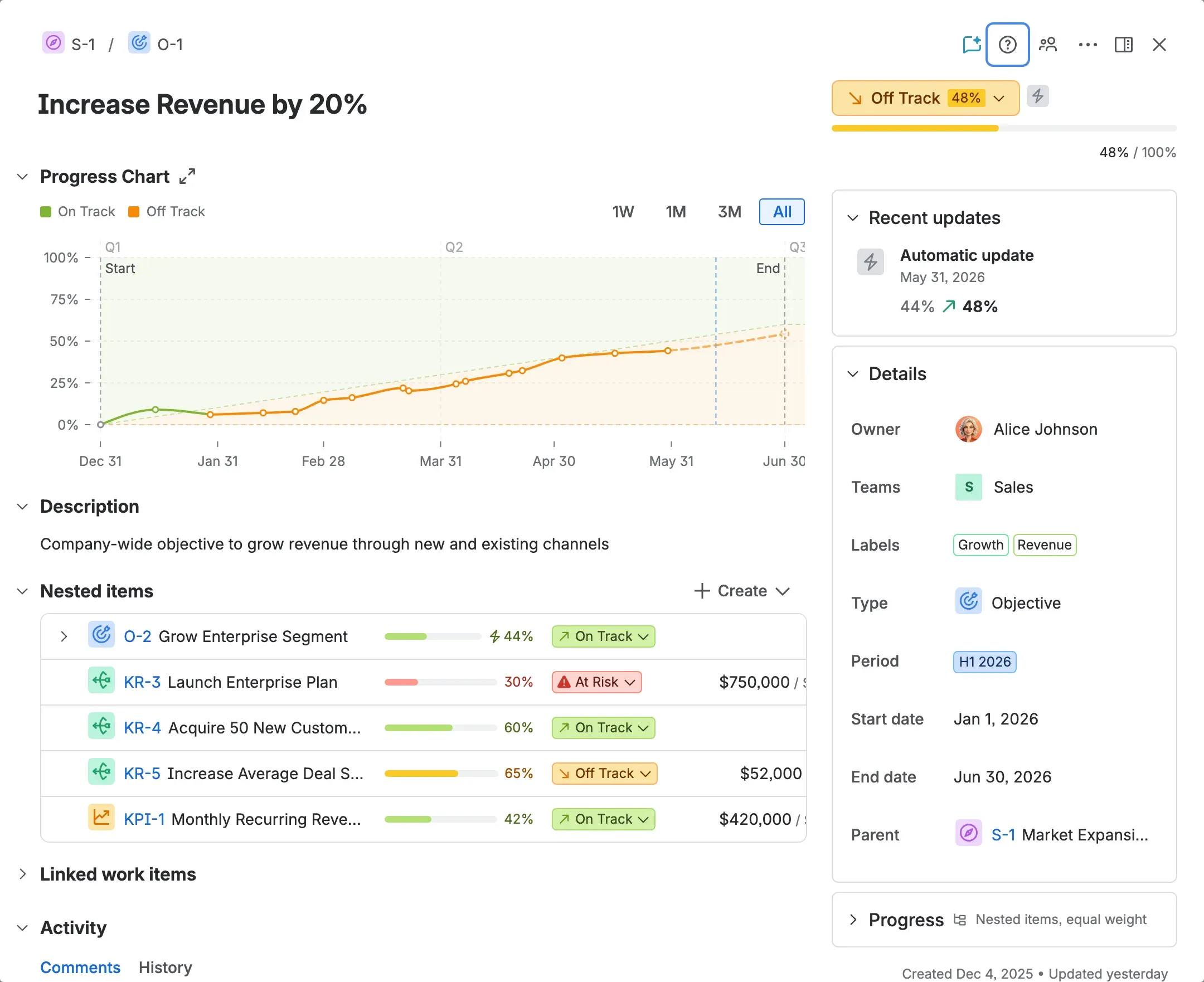The width and height of the screenshot is (1204, 982).
Task: Open the KR-3 link
Action: 142,682
